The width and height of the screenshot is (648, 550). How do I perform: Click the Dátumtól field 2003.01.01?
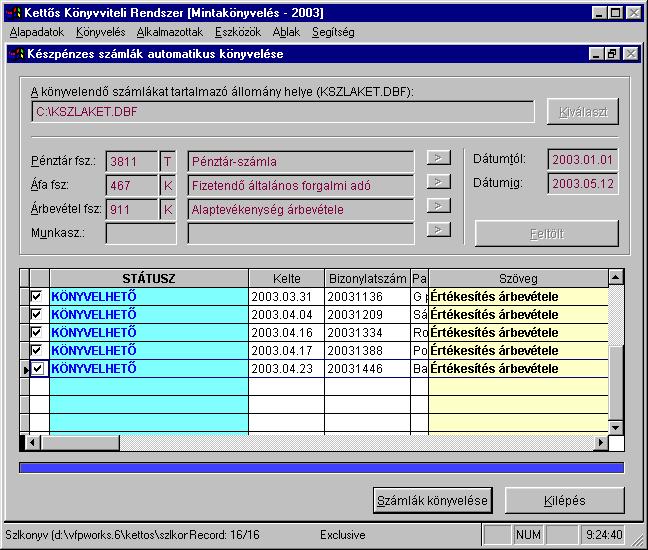point(583,160)
